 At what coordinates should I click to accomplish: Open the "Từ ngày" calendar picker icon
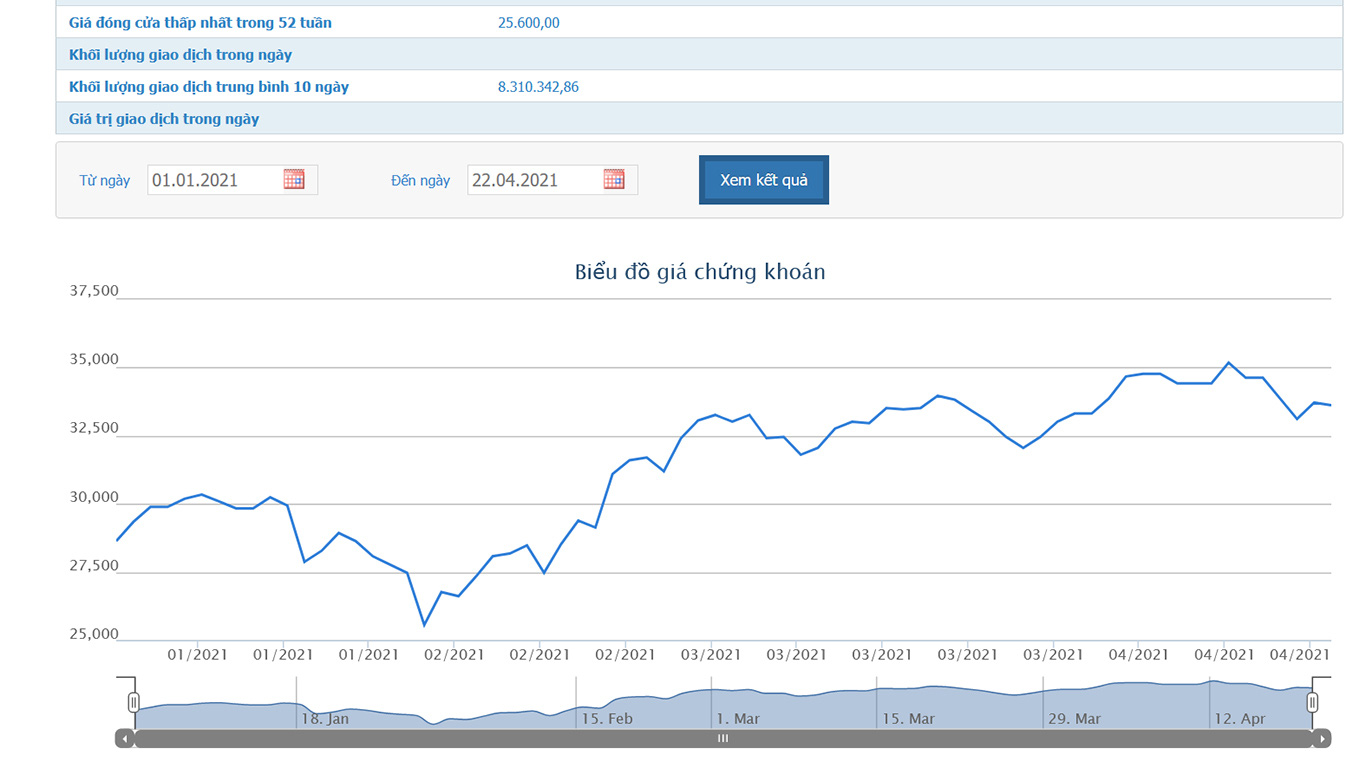click(x=293, y=180)
